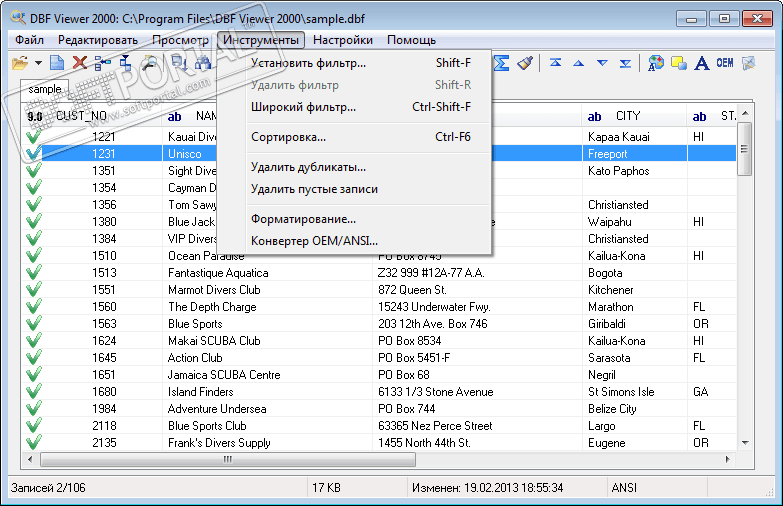Toggle the check mark for record 1645

point(33,357)
